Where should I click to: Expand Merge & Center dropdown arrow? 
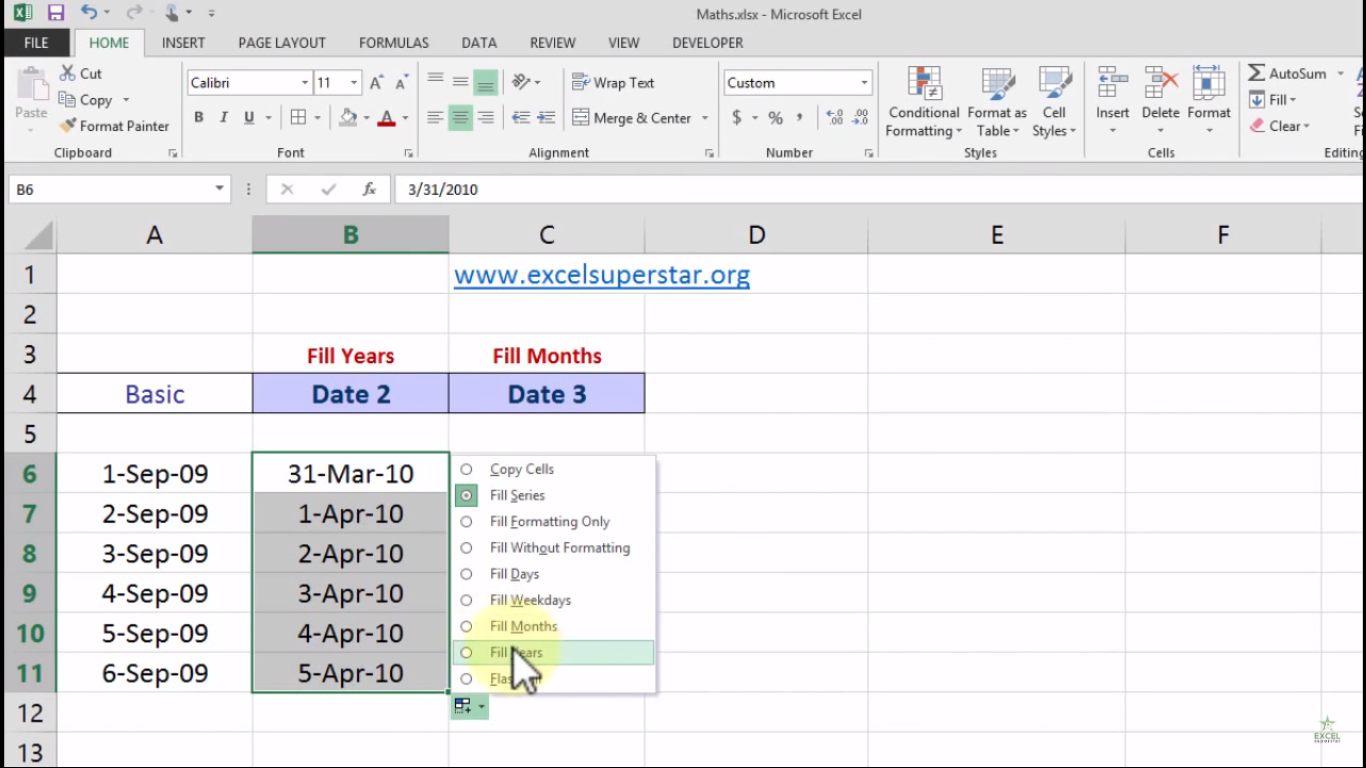[x=705, y=118]
